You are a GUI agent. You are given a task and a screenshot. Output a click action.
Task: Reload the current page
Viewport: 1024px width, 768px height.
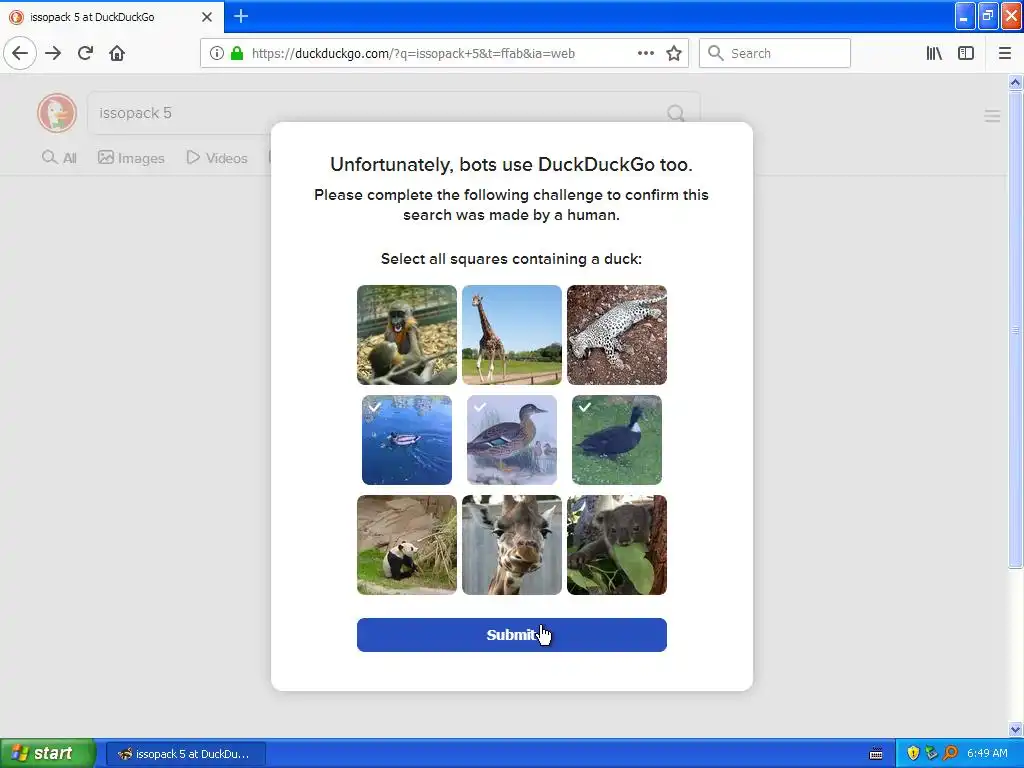point(85,53)
